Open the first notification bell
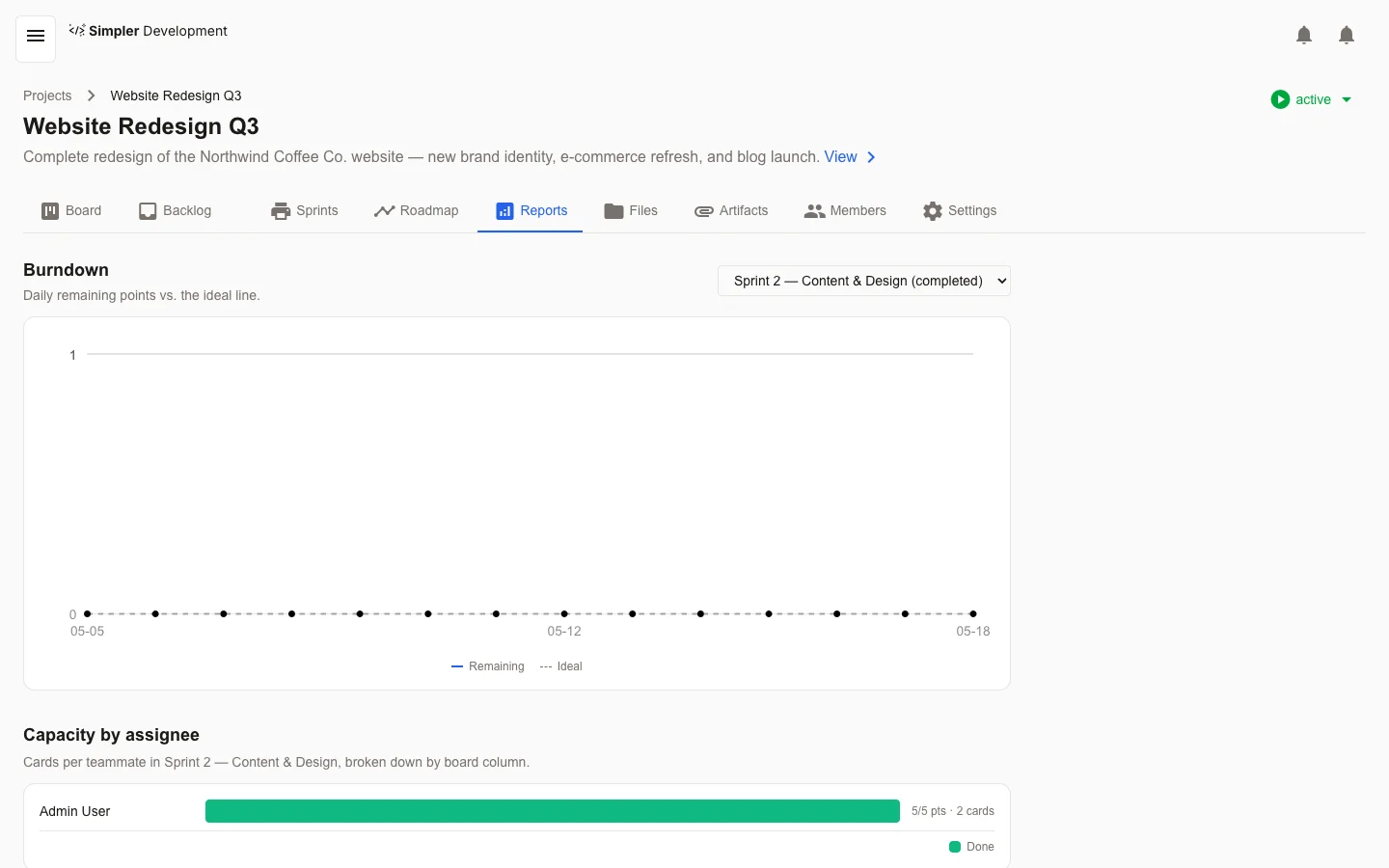 [x=1304, y=36]
